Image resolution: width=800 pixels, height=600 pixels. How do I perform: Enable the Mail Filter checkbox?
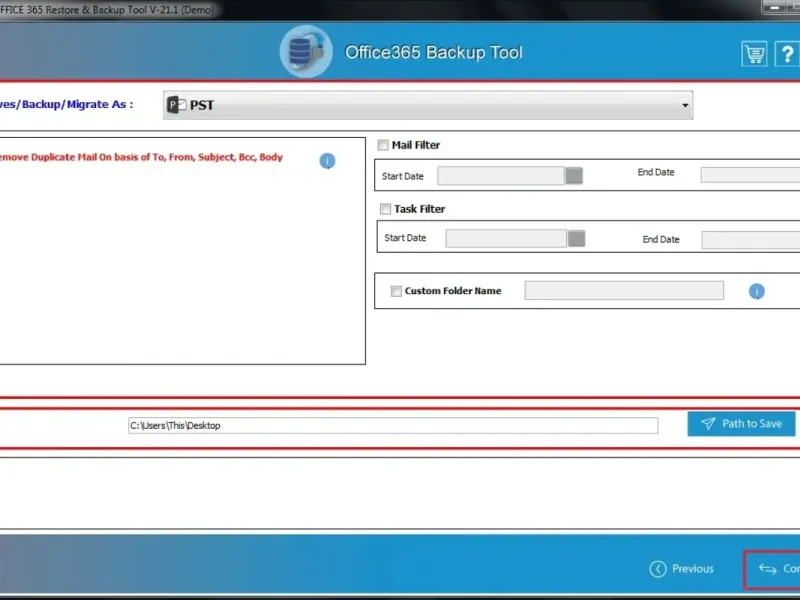click(383, 145)
